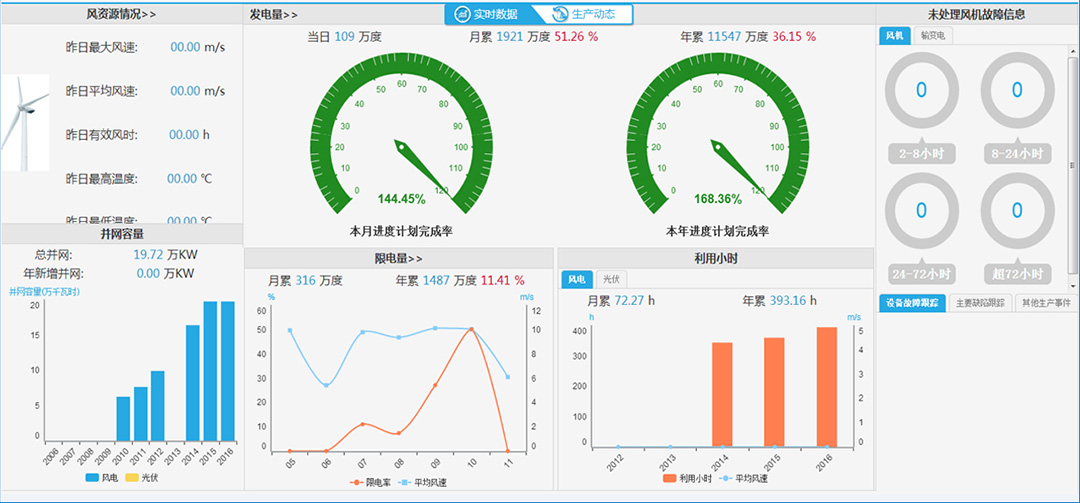Image resolution: width=1080 pixels, height=503 pixels.
Task: Toggle 光伏 legend in grid capacity chart
Action: coord(141,478)
